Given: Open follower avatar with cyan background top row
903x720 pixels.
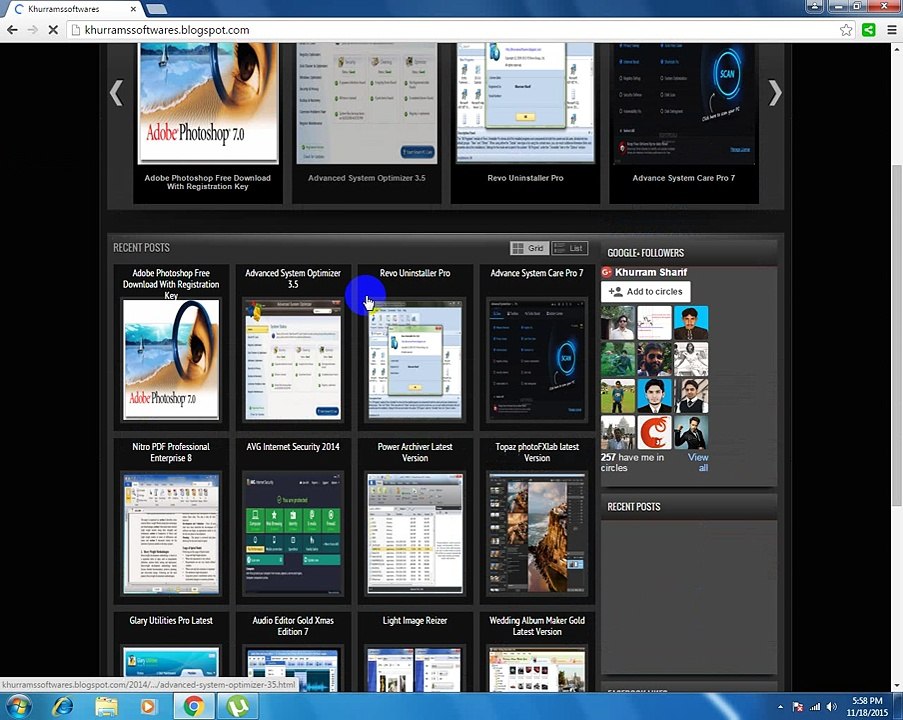Looking at the screenshot, I should click(x=691, y=323).
